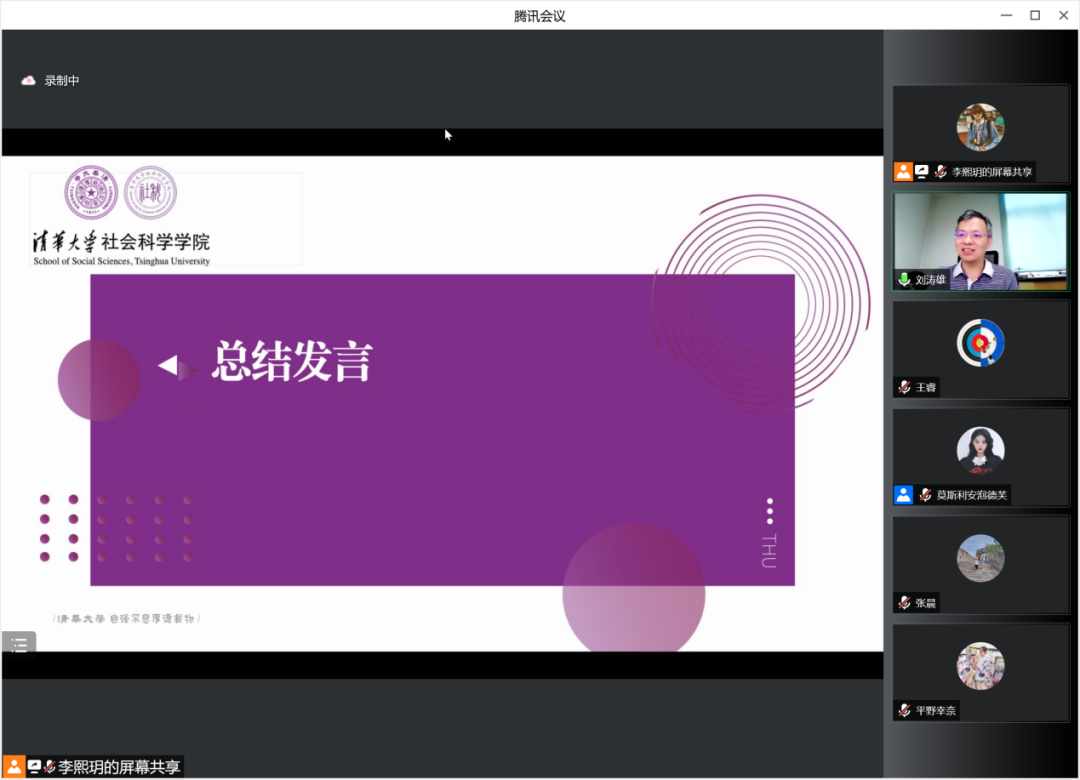1080x780 pixels.
Task: Click 李熙玥's round avatar in the participant list
Action: (x=980, y=127)
